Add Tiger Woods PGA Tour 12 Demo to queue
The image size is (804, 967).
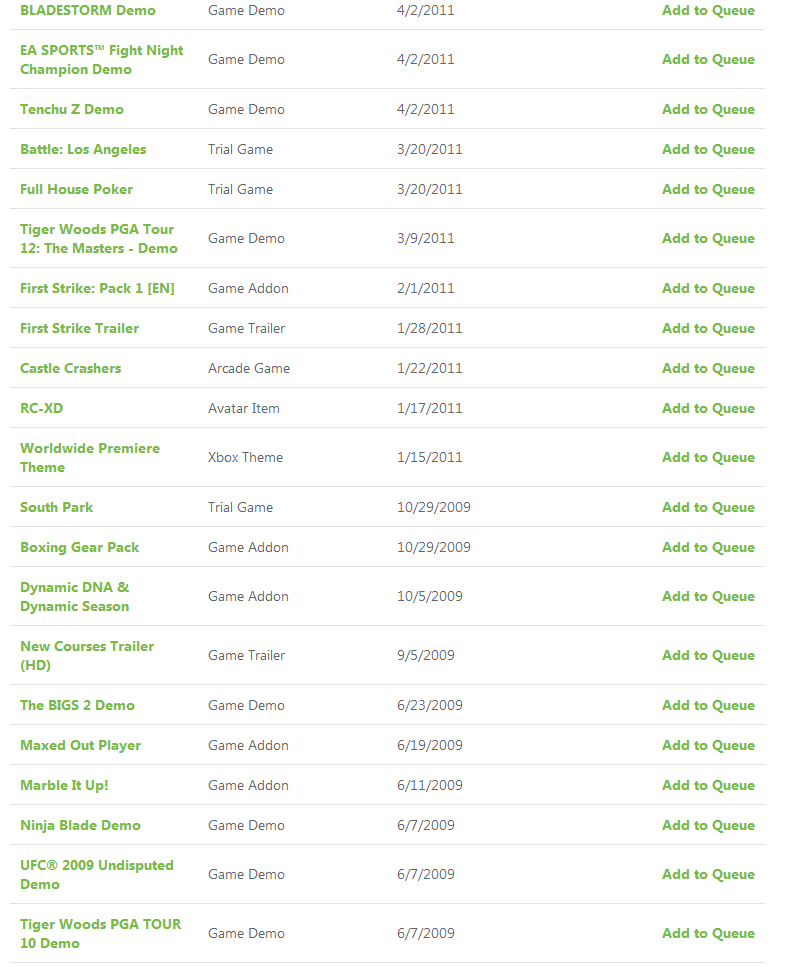click(x=708, y=239)
